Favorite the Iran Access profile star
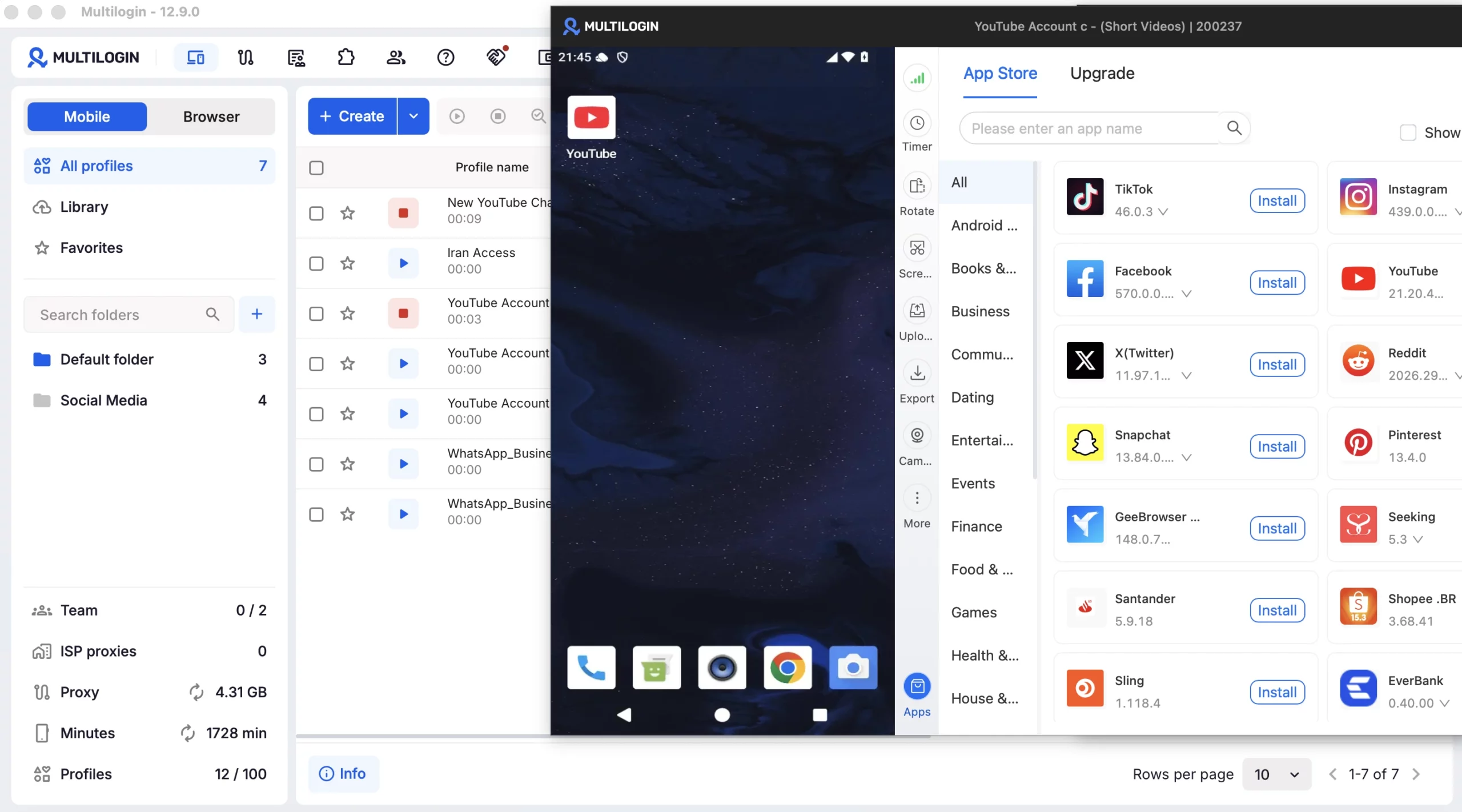Screen dimensions: 1462x812 348,263
